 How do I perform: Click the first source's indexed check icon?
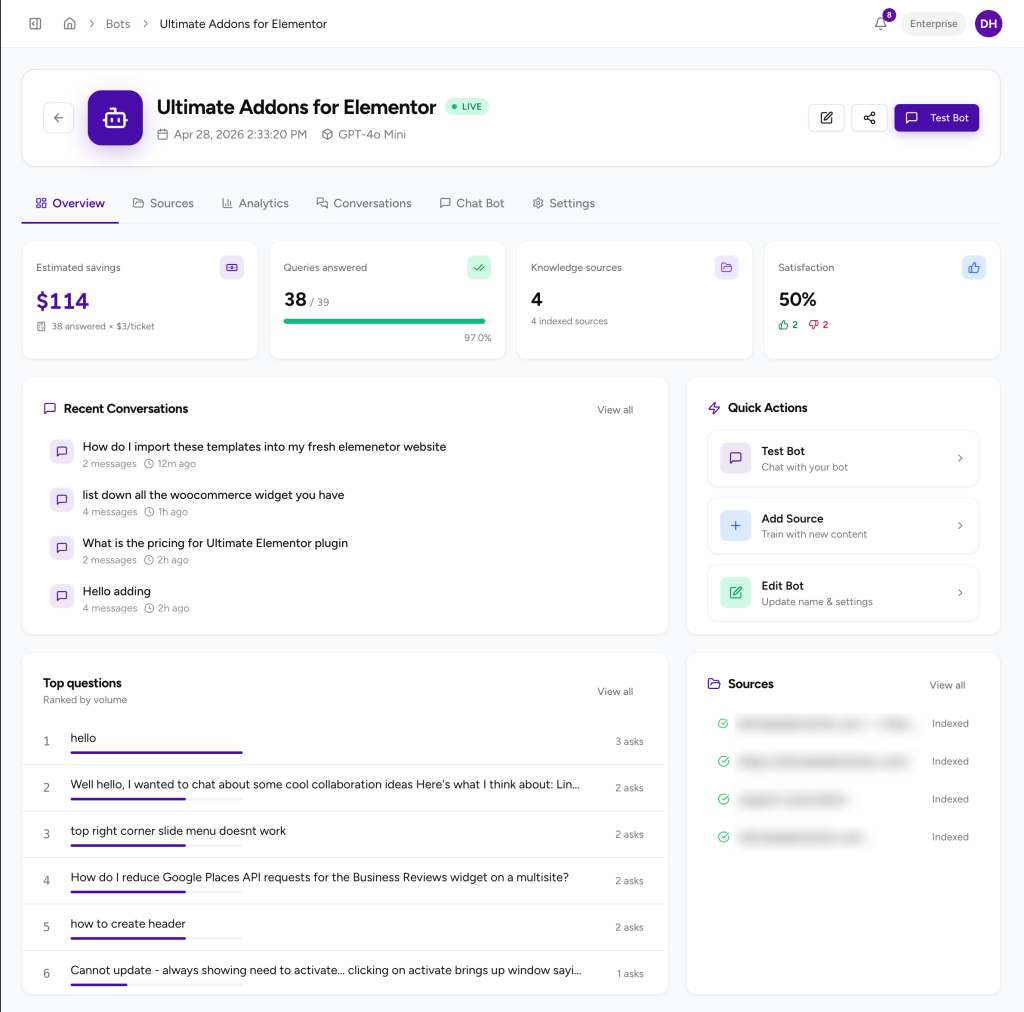(723, 723)
